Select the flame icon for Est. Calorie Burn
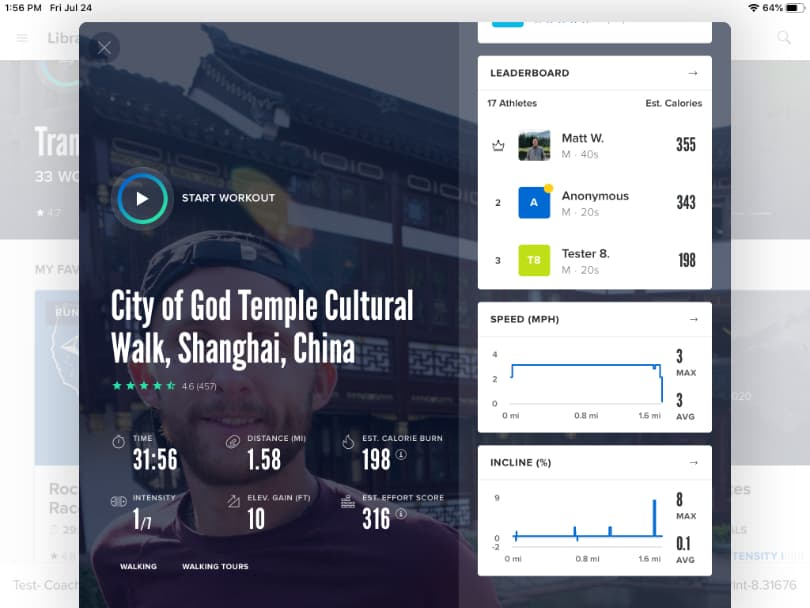This screenshot has height=608, width=810. [x=346, y=439]
